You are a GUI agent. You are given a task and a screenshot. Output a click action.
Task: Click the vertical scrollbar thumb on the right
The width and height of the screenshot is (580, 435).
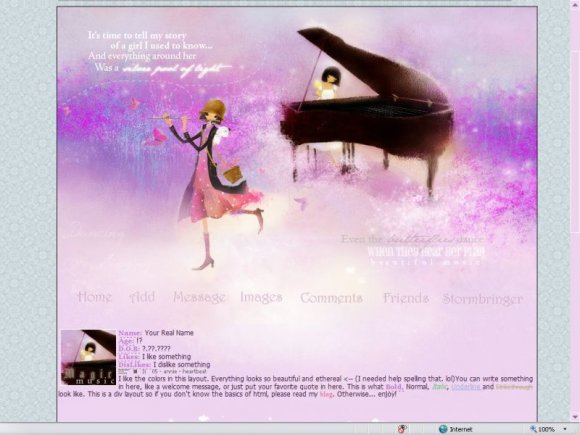[x=576, y=141]
